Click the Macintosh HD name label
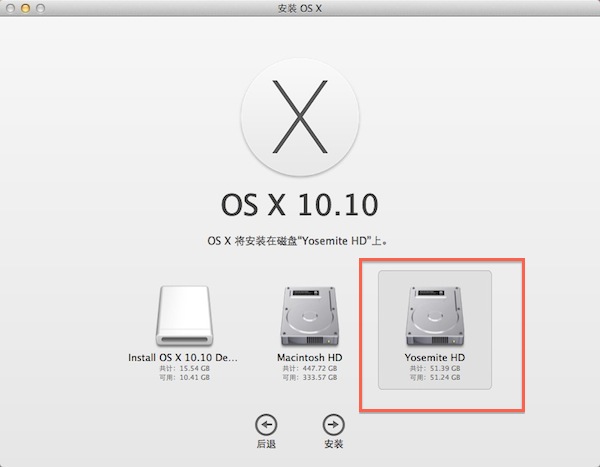This screenshot has width=600, height=467. [310, 358]
